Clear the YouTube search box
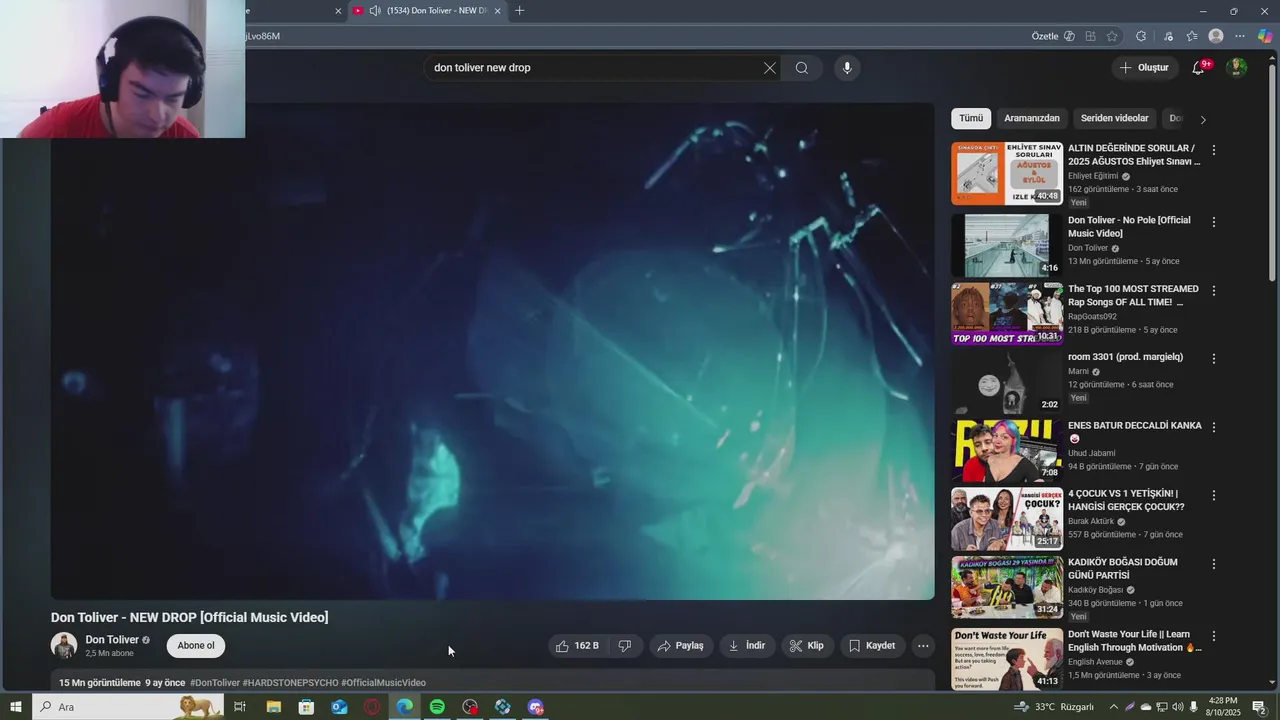Viewport: 1280px width, 720px height. (769, 68)
